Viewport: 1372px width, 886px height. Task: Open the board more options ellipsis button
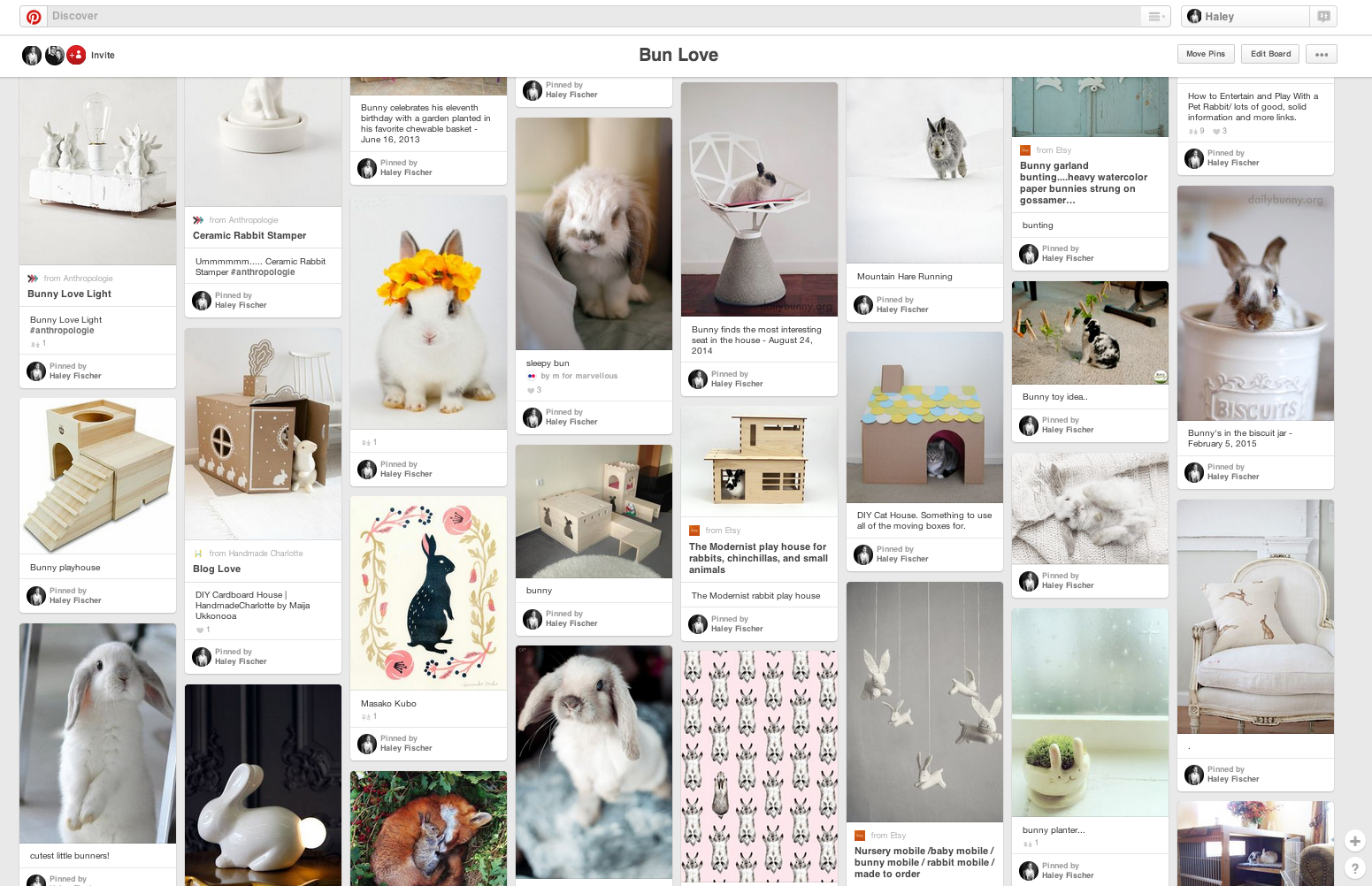(x=1322, y=54)
